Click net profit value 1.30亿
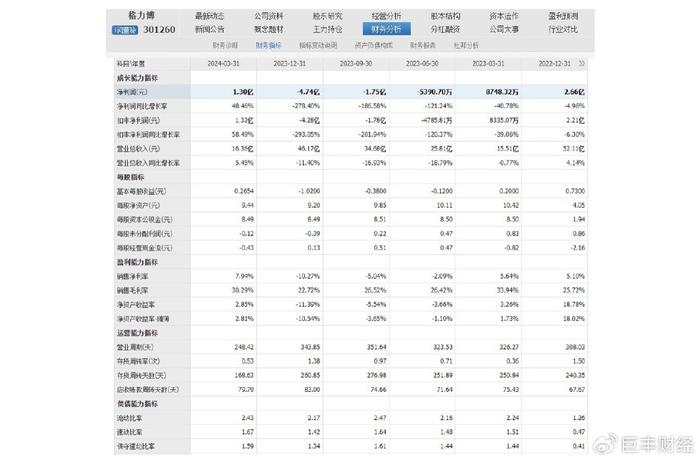Screen dimensions: 700x461 pos(243,92)
